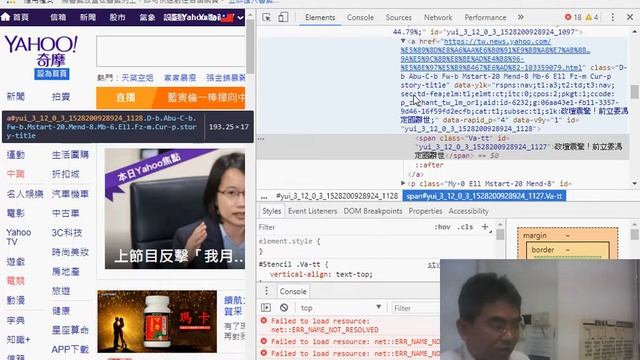
Task: Click the yellow warning count indicator
Action: (592, 17)
